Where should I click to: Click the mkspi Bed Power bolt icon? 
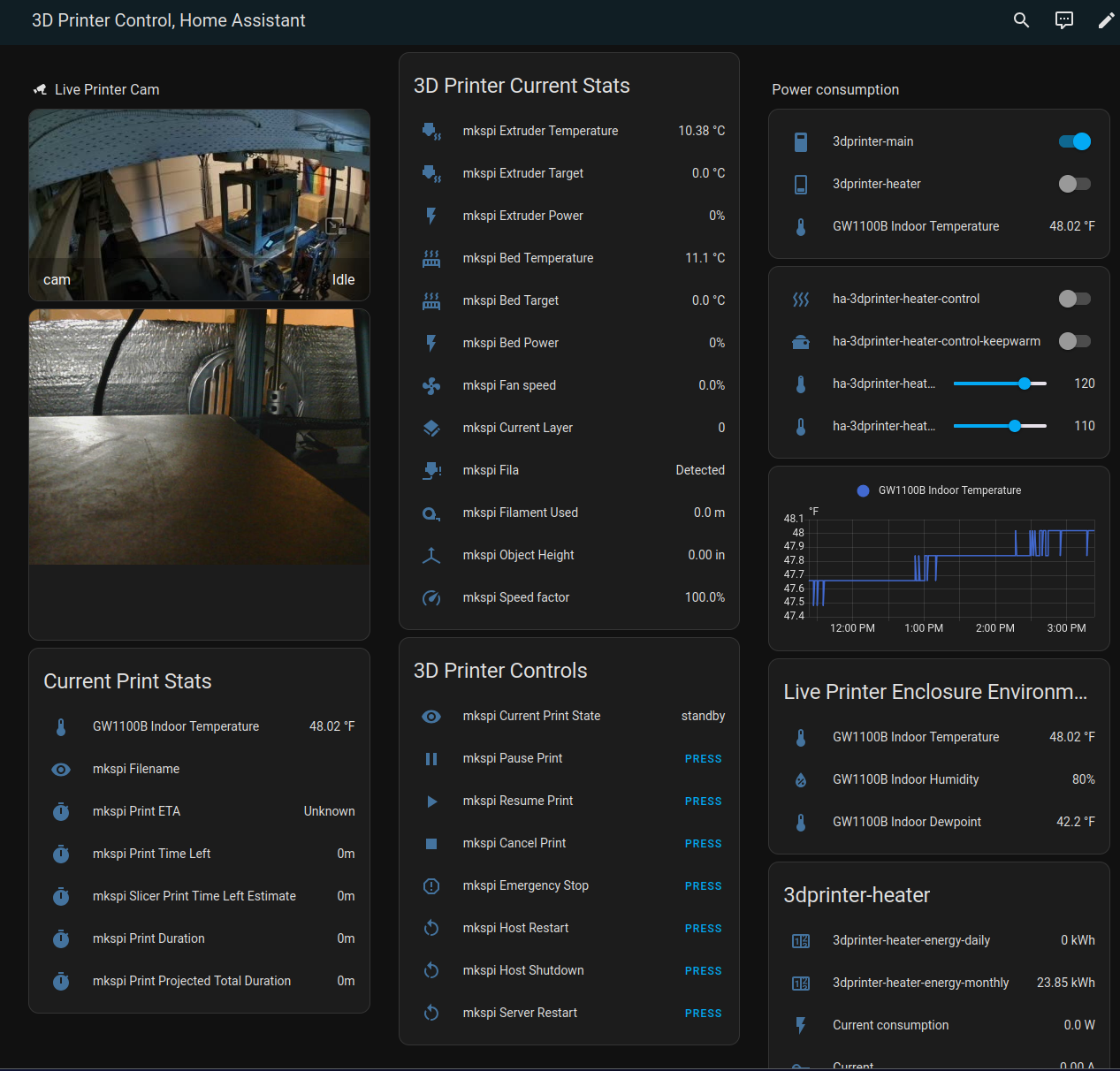pos(431,343)
